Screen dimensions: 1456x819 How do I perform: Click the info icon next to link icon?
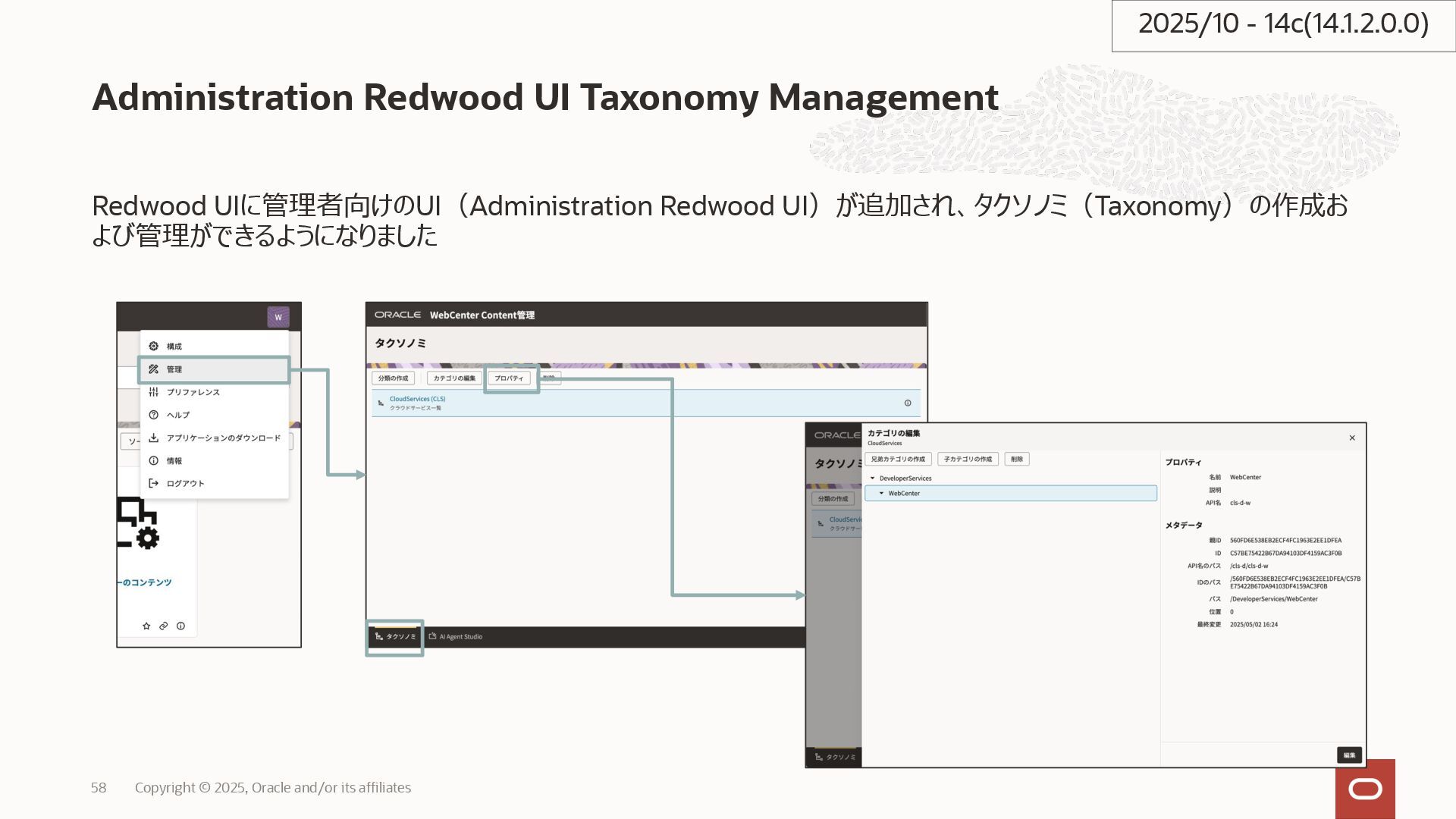click(x=180, y=626)
